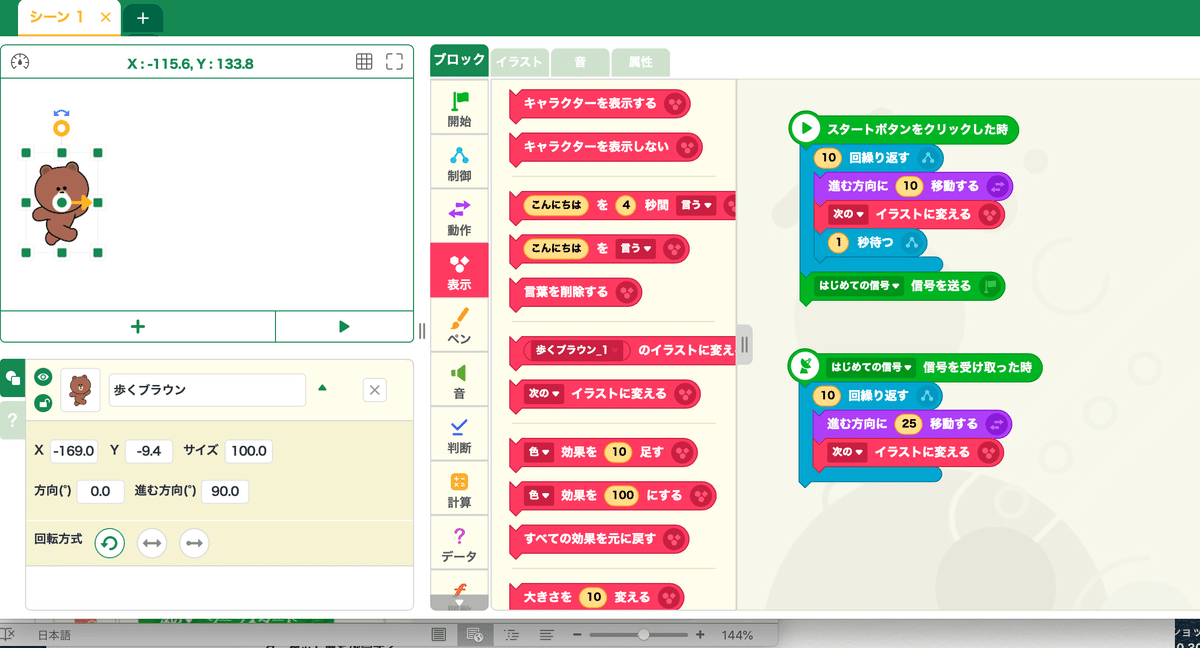This screenshot has width=1200, height=648.
Task: Switch to the 属性 tab
Action: click(x=640, y=62)
